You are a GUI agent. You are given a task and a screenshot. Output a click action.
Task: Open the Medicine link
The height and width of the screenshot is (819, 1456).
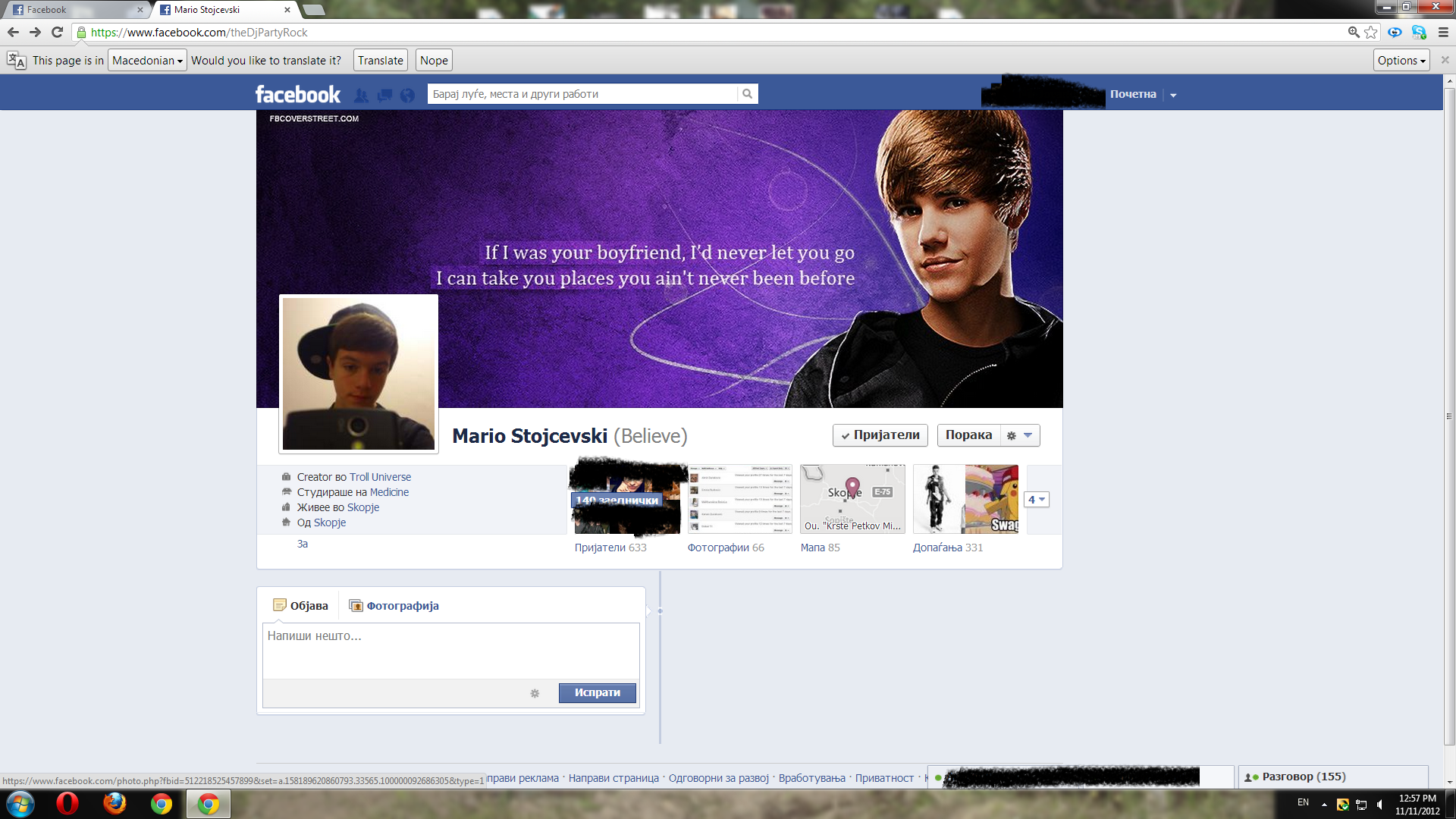[389, 492]
